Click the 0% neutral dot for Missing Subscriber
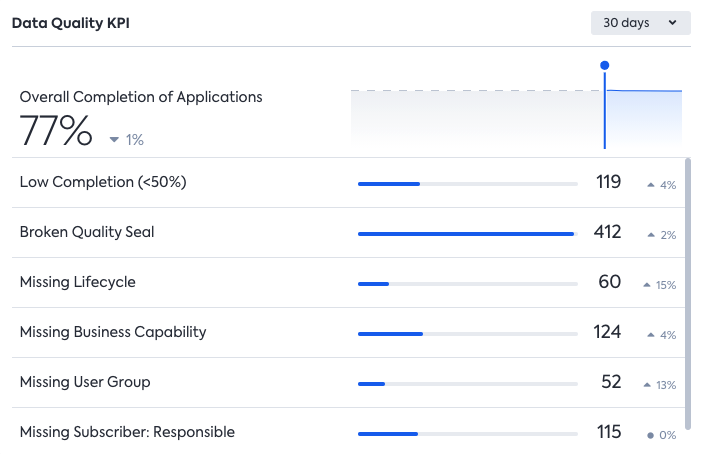Viewport: 702px width, 454px height. pos(650,435)
